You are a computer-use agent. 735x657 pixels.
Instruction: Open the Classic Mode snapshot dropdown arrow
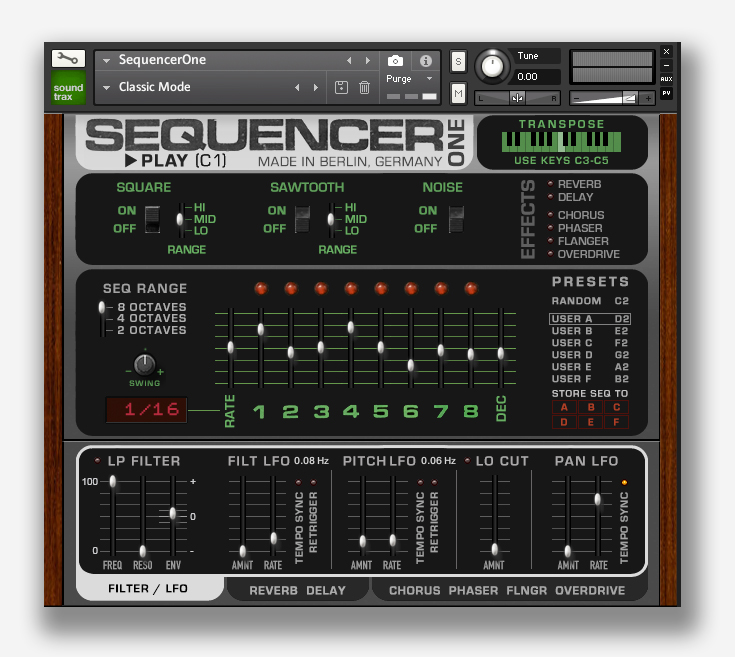coord(106,88)
